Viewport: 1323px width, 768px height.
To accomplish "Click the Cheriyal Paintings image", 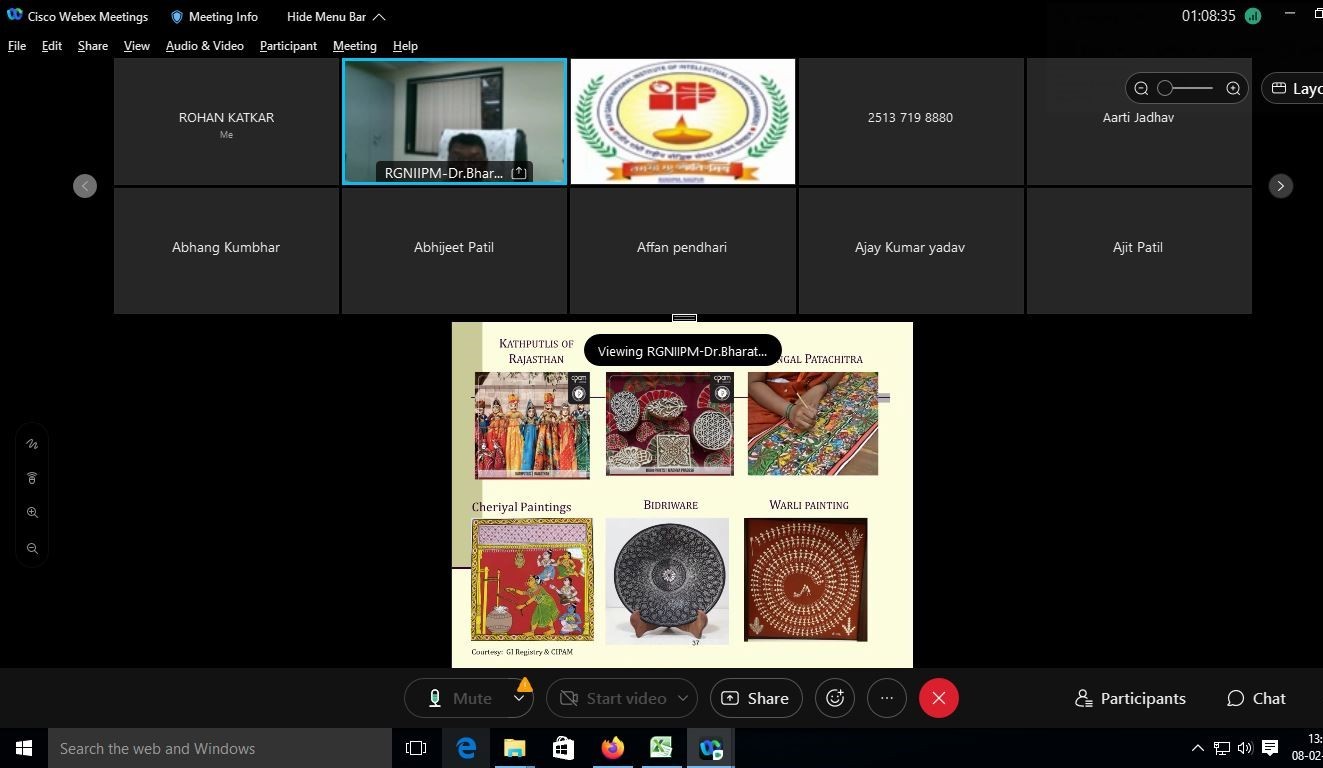I will (532, 579).
